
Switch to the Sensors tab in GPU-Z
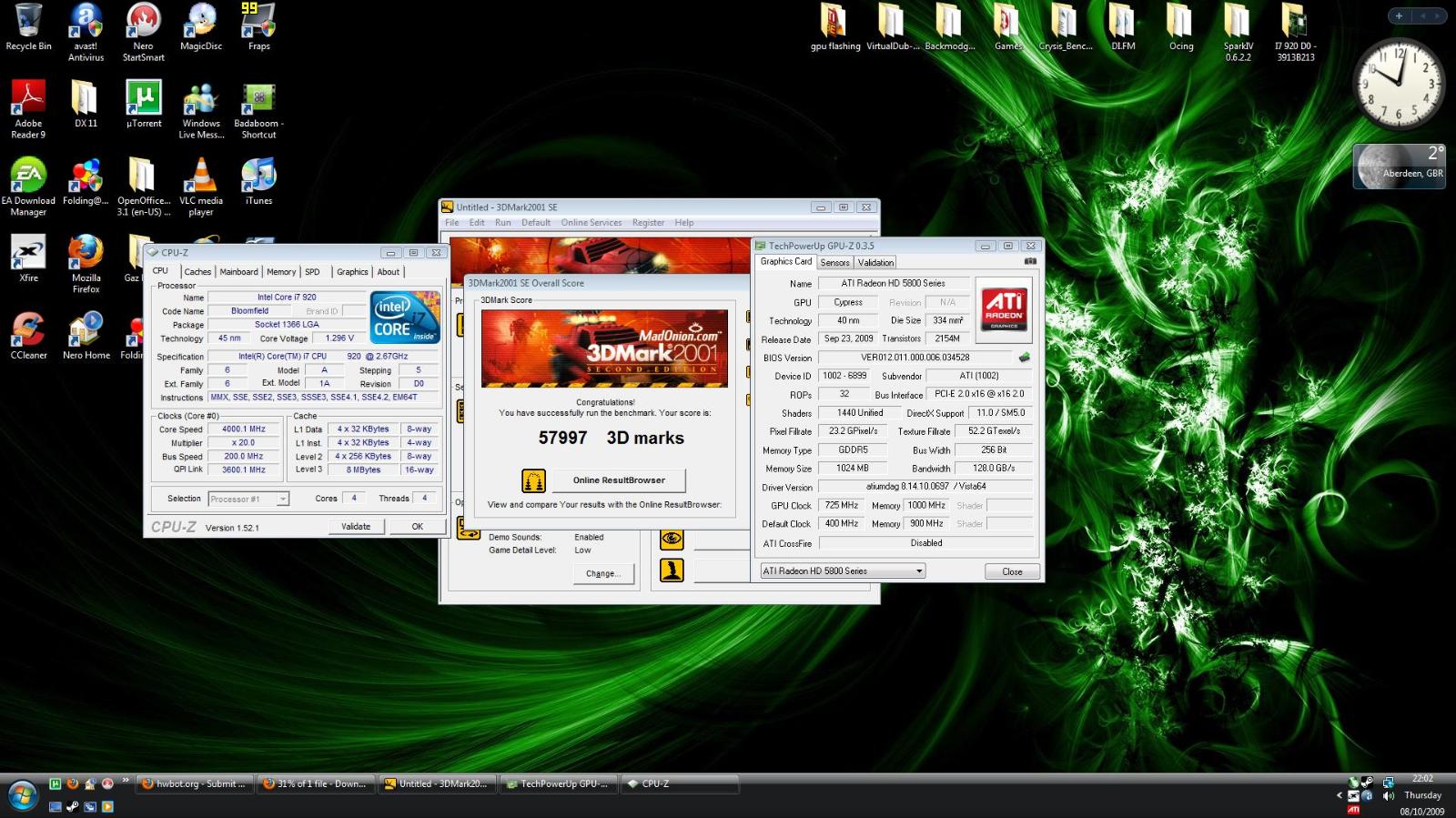click(x=834, y=262)
